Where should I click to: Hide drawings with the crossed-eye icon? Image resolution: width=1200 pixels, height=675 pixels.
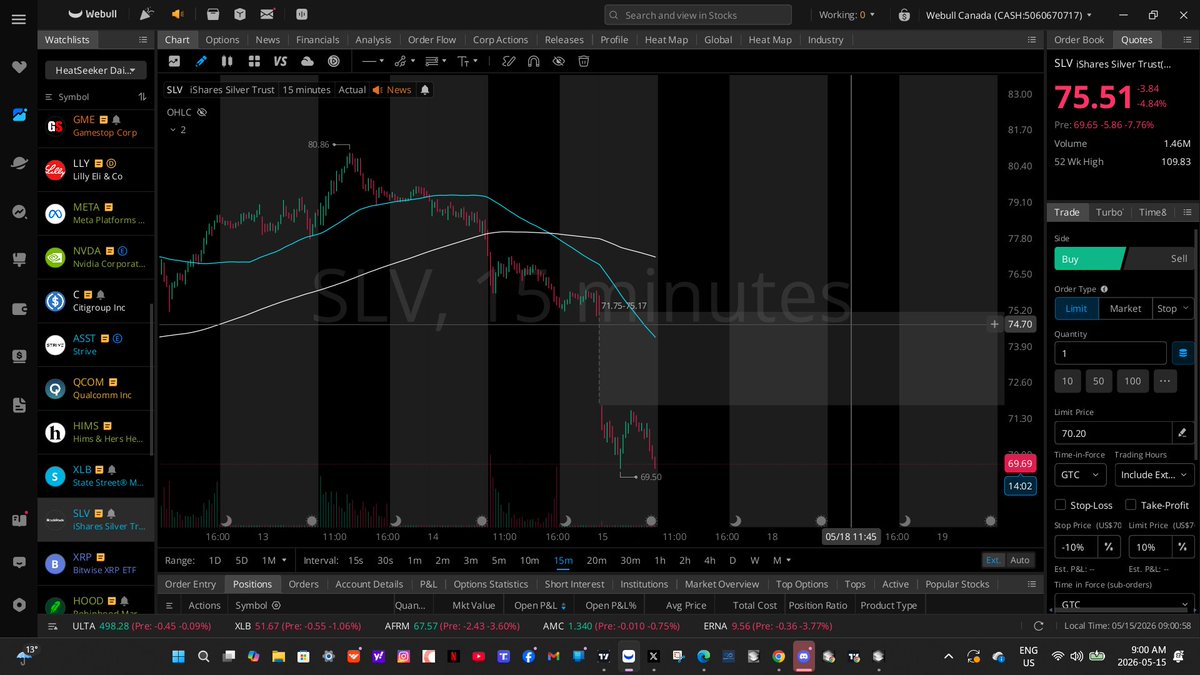pos(558,61)
